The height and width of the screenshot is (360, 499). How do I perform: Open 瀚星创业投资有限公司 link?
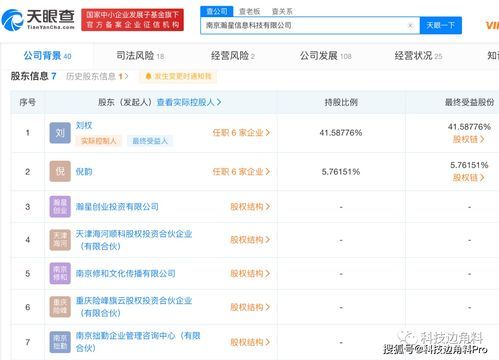click(x=117, y=207)
